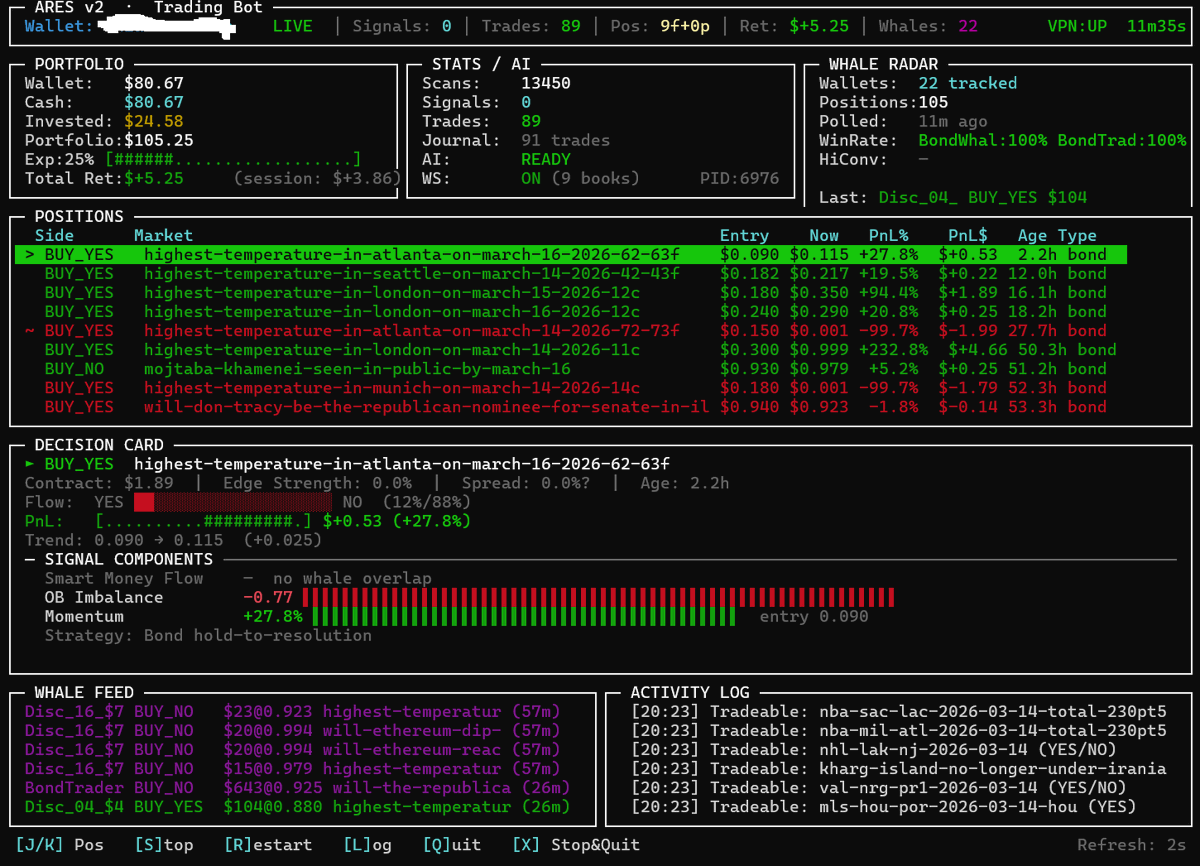Screen dimensions: 1200x866
Task: Click the 11m35s uptime timer
Action: pos(1157,26)
